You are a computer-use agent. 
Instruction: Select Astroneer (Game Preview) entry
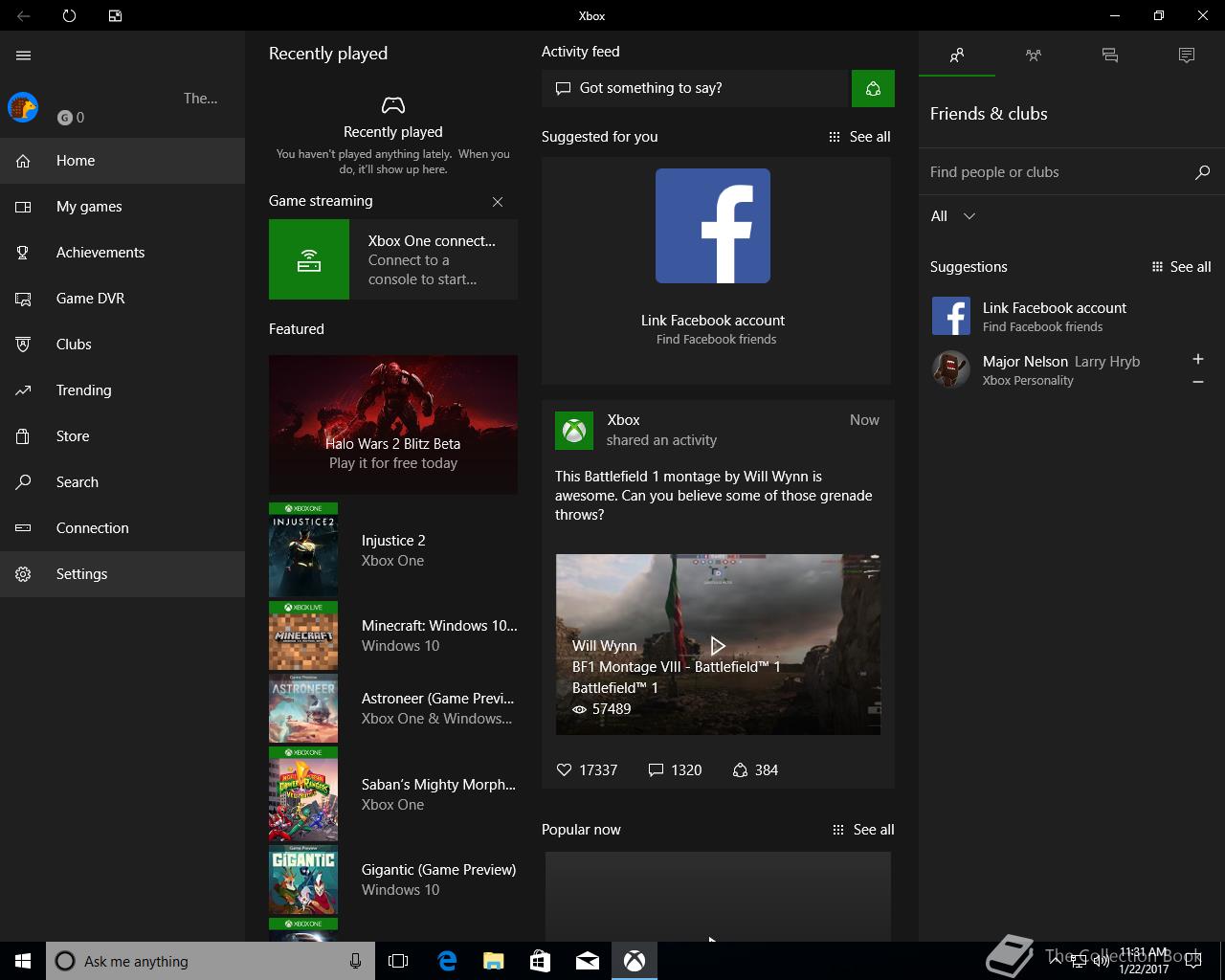393,708
